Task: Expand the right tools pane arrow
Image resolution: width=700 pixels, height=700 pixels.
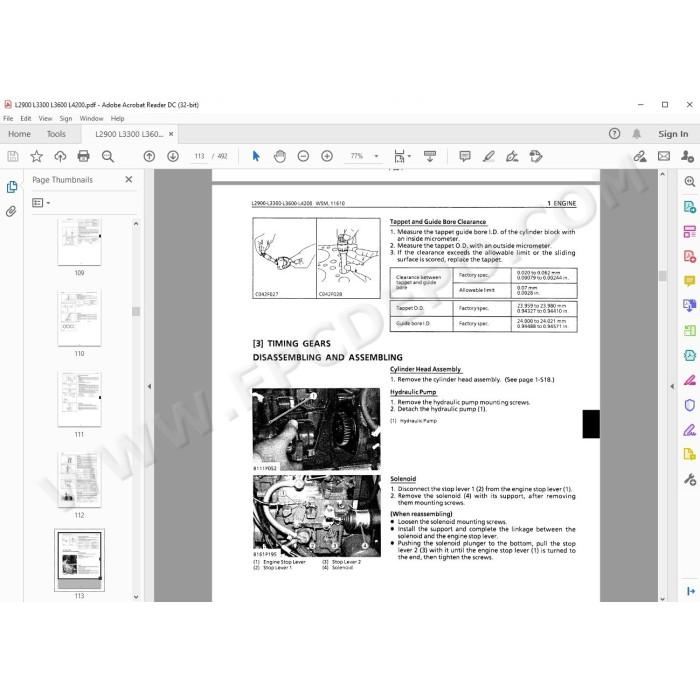Action: [691, 591]
